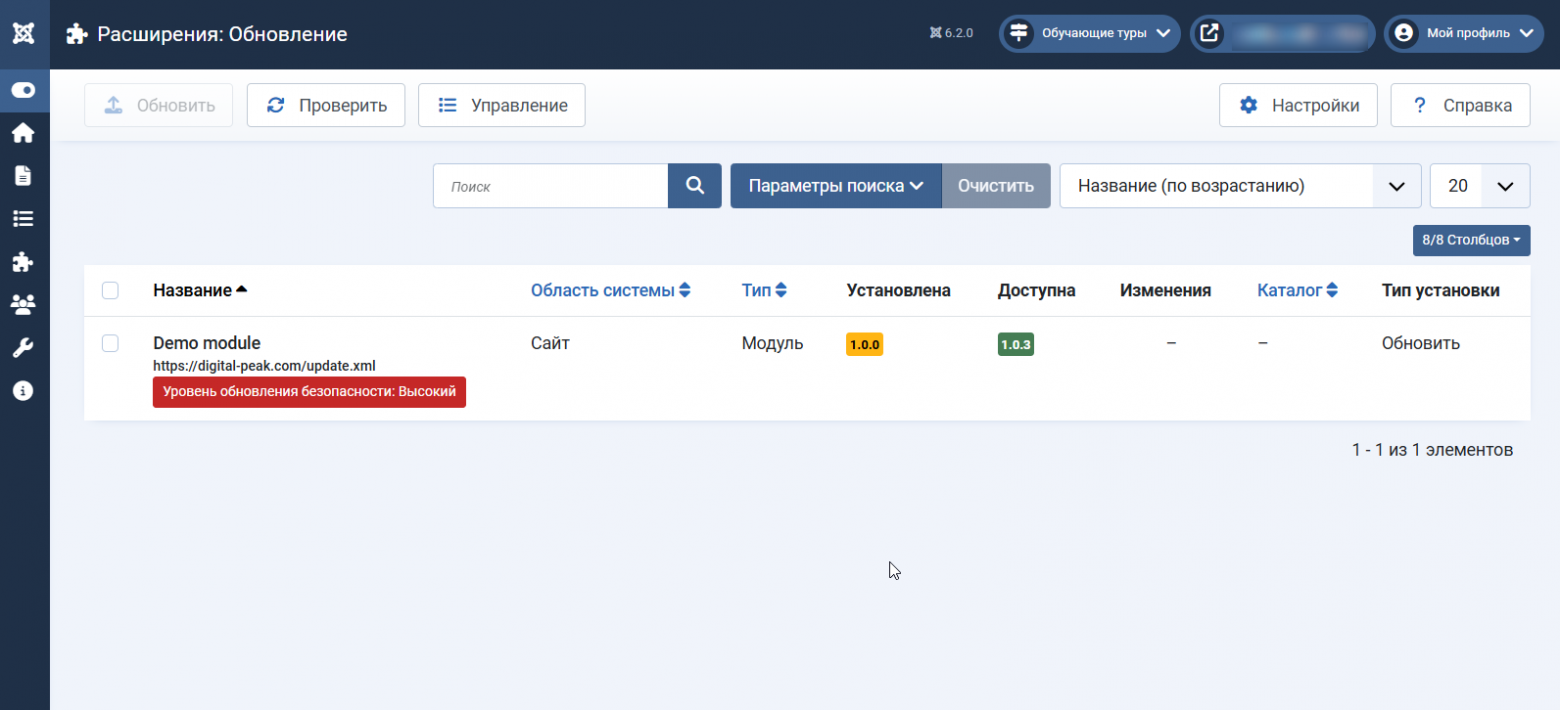Open the Справка help button
This screenshot has height=710, width=1560.
pyautogui.click(x=1460, y=105)
